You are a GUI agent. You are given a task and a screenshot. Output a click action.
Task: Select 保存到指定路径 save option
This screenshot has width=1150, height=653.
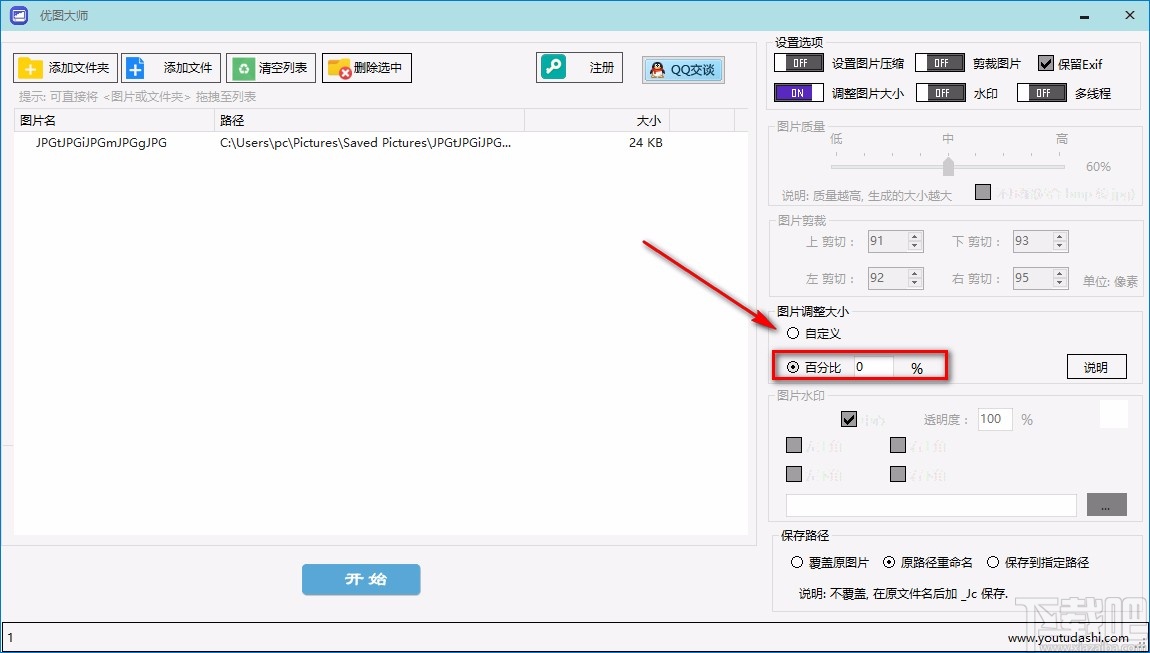point(993,563)
